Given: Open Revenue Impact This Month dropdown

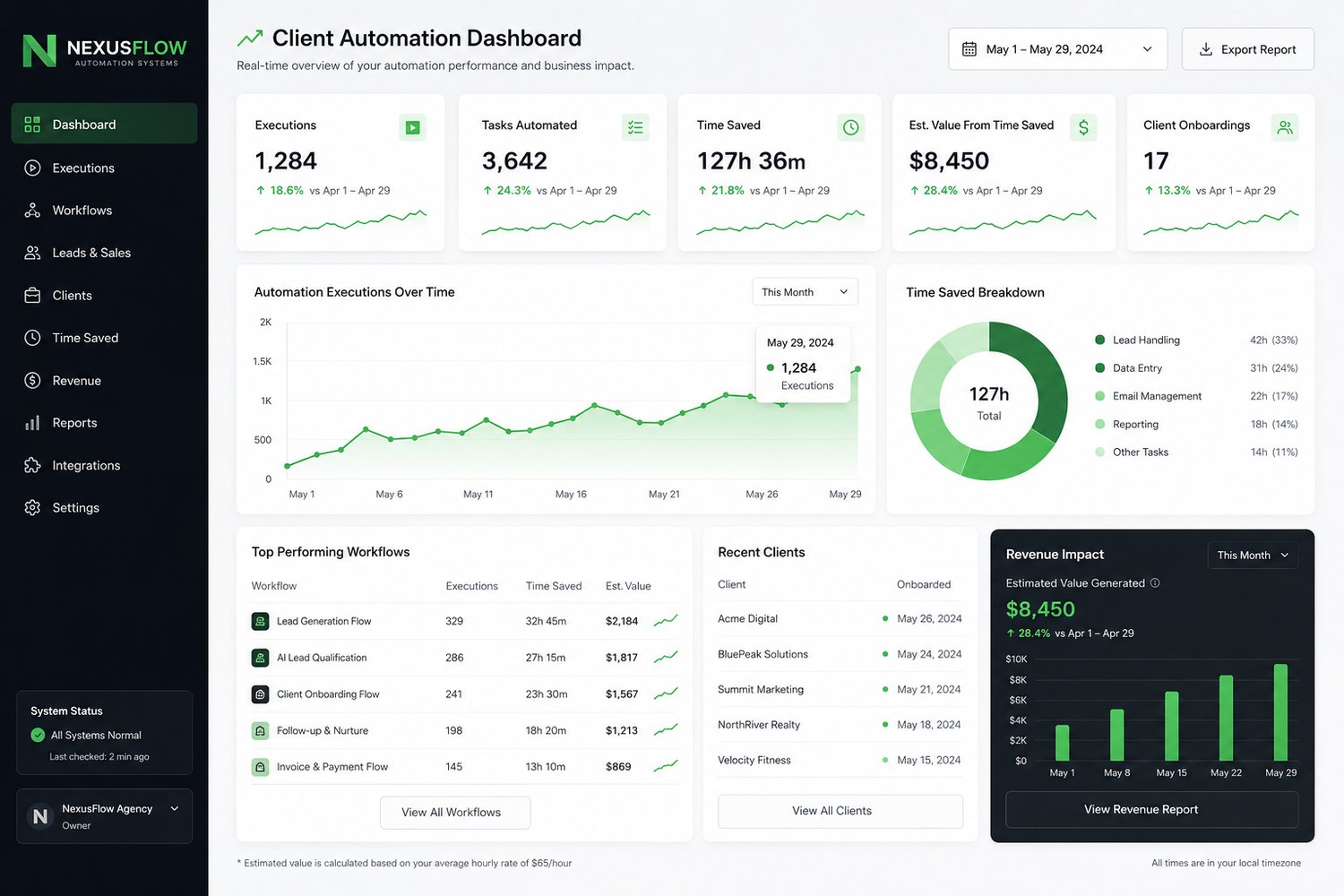Looking at the screenshot, I should coord(1253,556).
